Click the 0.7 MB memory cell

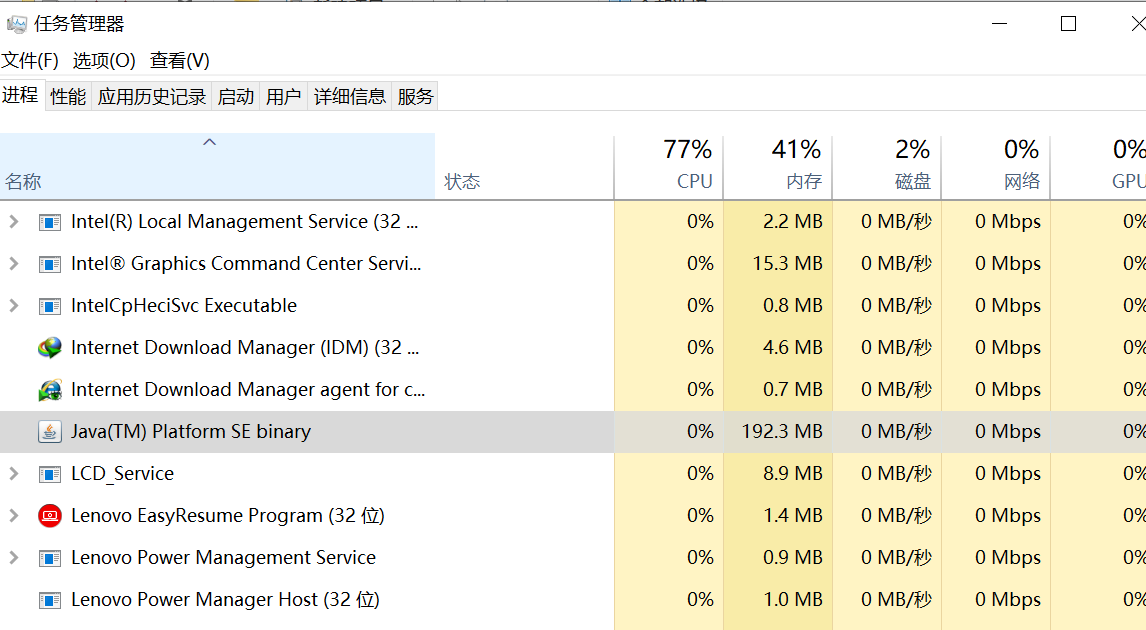778,390
